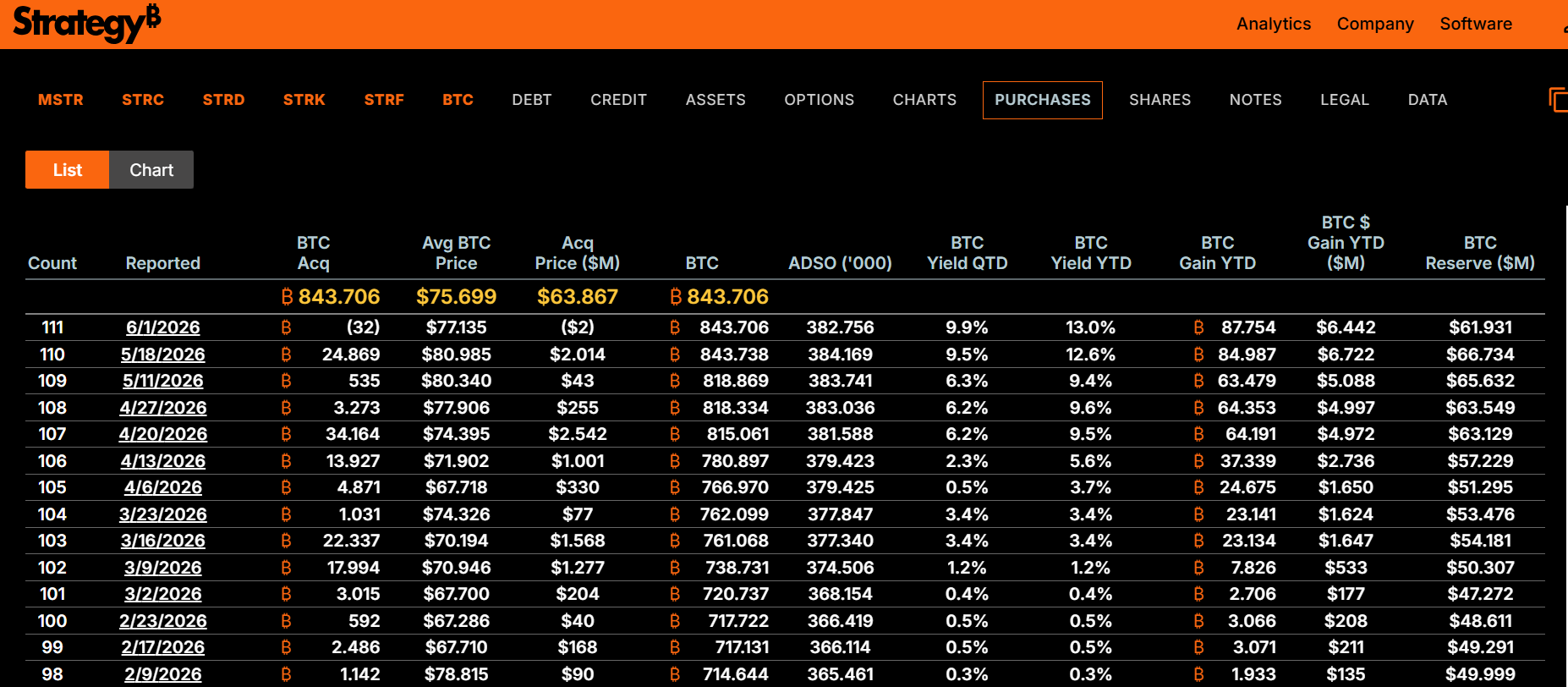Click the $63.867 acquisition price total
Viewport: 1568px width, 687px height.
pos(578,297)
